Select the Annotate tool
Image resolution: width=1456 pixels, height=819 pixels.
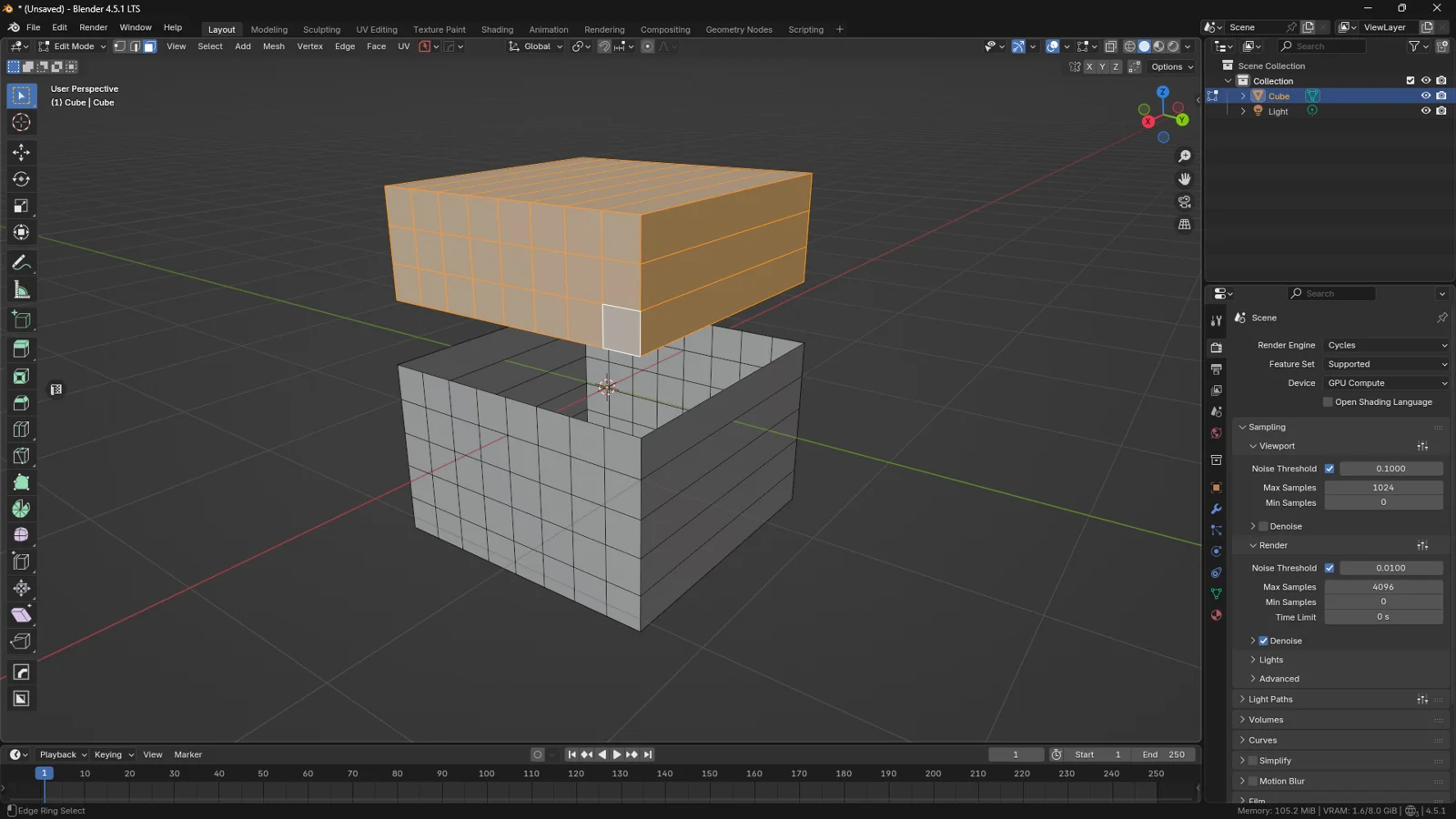point(21,263)
